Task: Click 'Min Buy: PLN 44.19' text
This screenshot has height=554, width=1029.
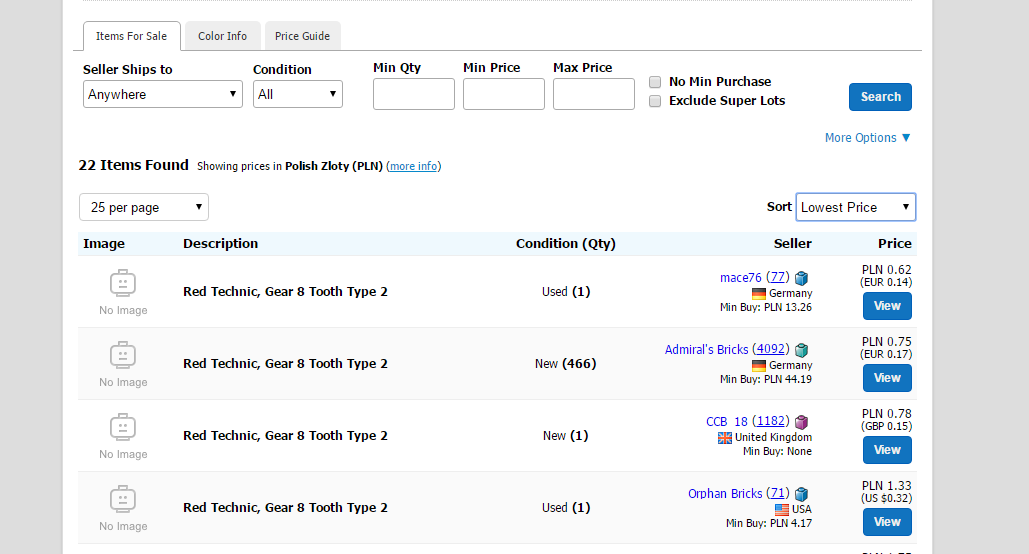Action: (766, 379)
